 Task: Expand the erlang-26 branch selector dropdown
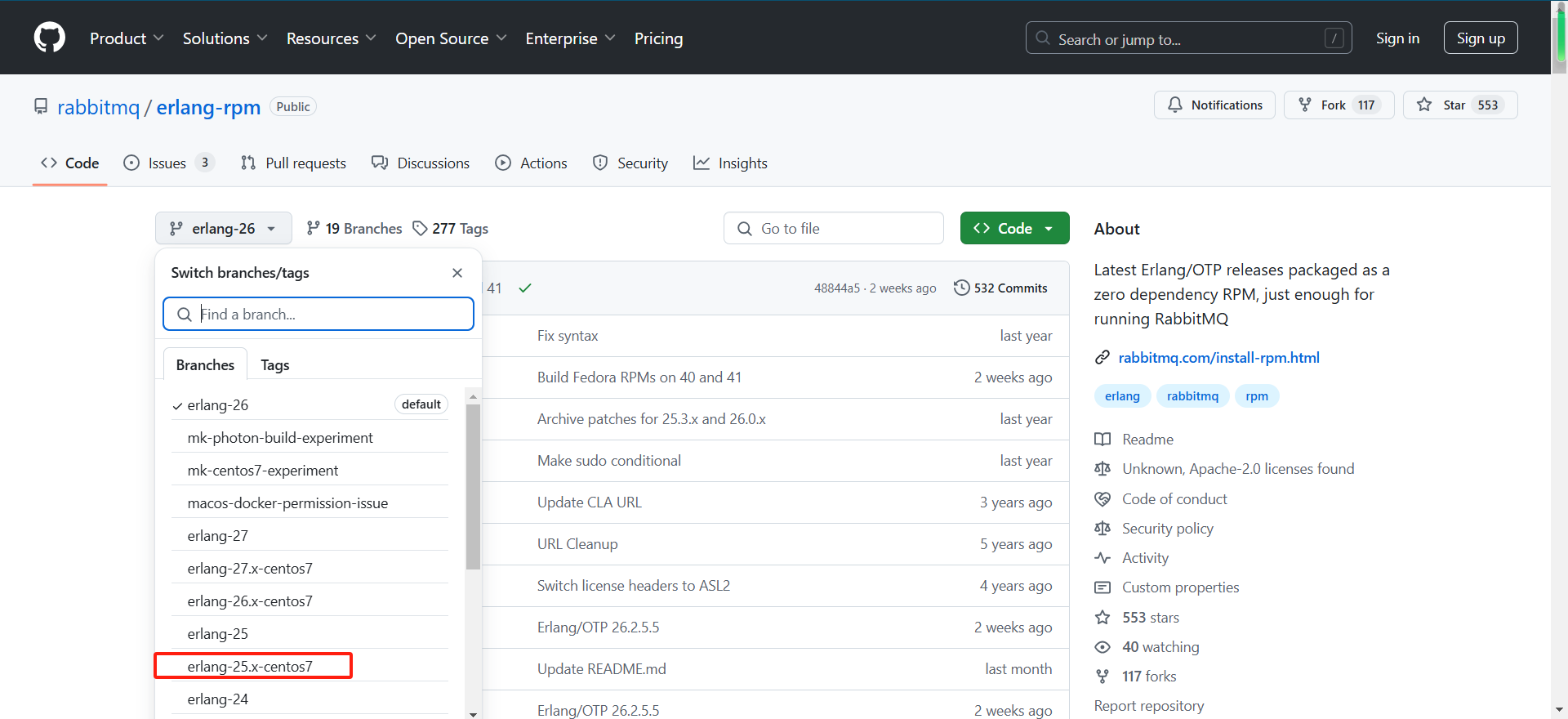223,229
